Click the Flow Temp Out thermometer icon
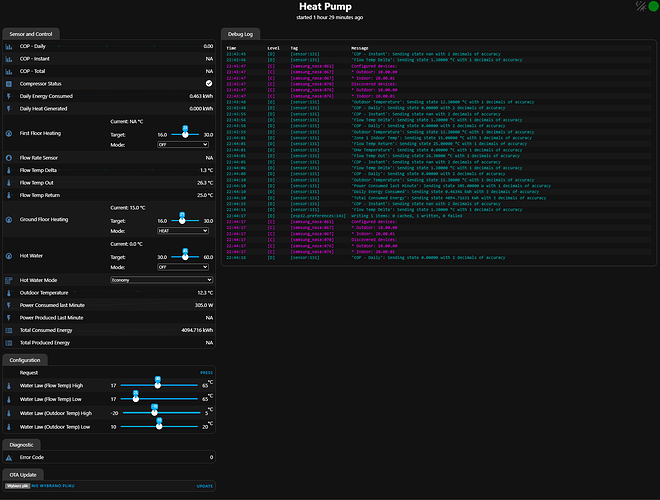This screenshot has height=500, width=660. click(9, 182)
